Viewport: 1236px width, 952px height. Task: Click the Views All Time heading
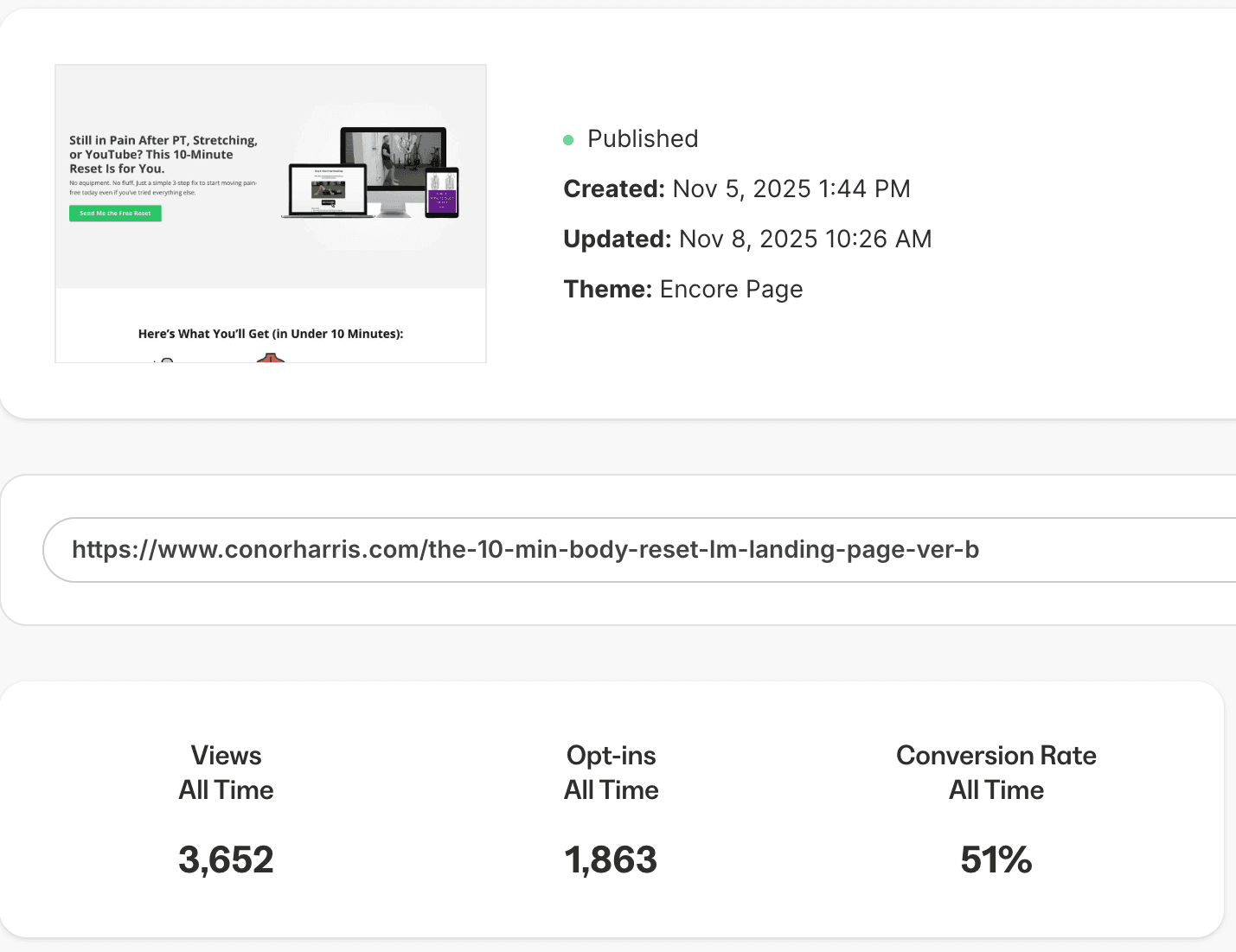pyautogui.click(x=226, y=772)
